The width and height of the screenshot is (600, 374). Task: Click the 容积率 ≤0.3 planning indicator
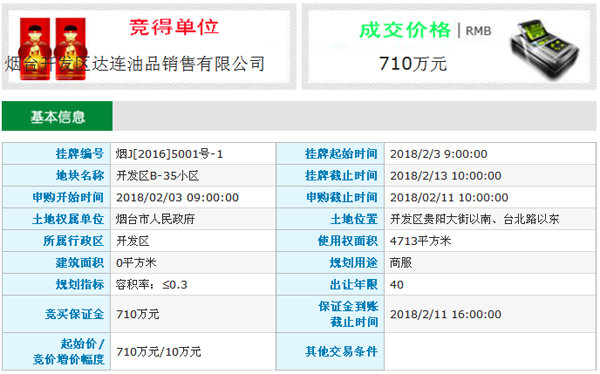[152, 284]
